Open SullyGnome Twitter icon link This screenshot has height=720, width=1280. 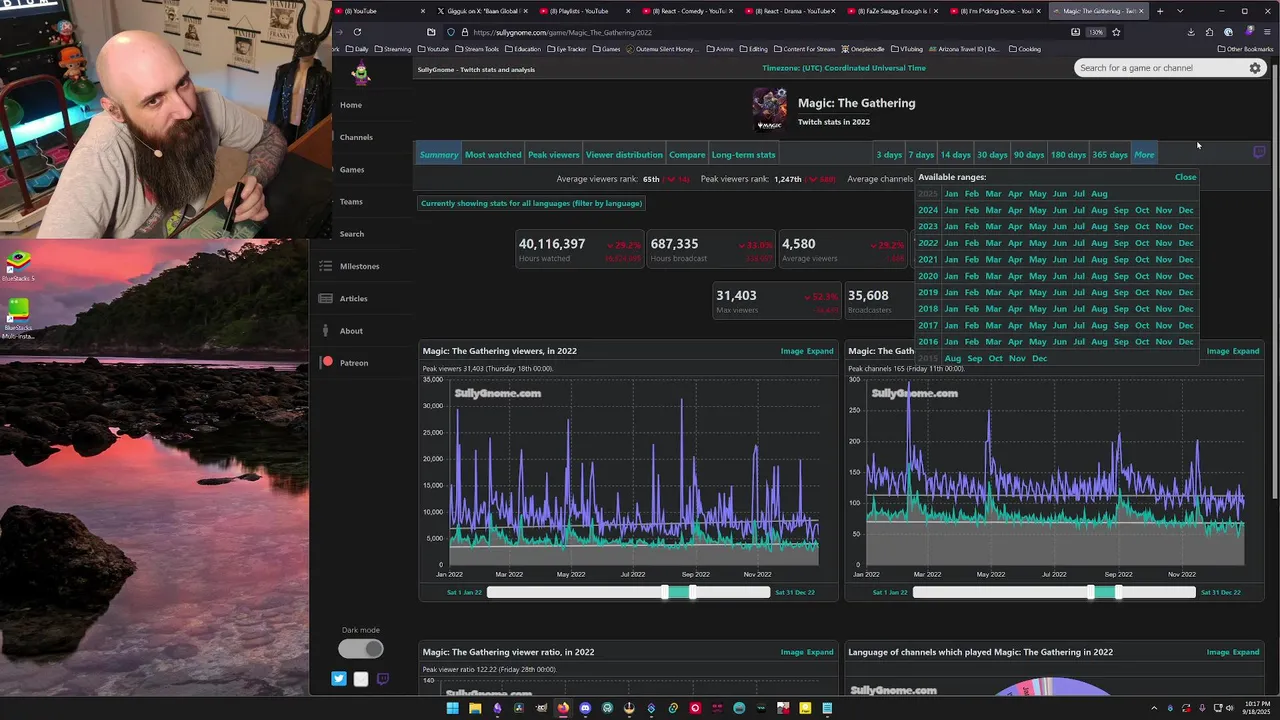click(339, 679)
